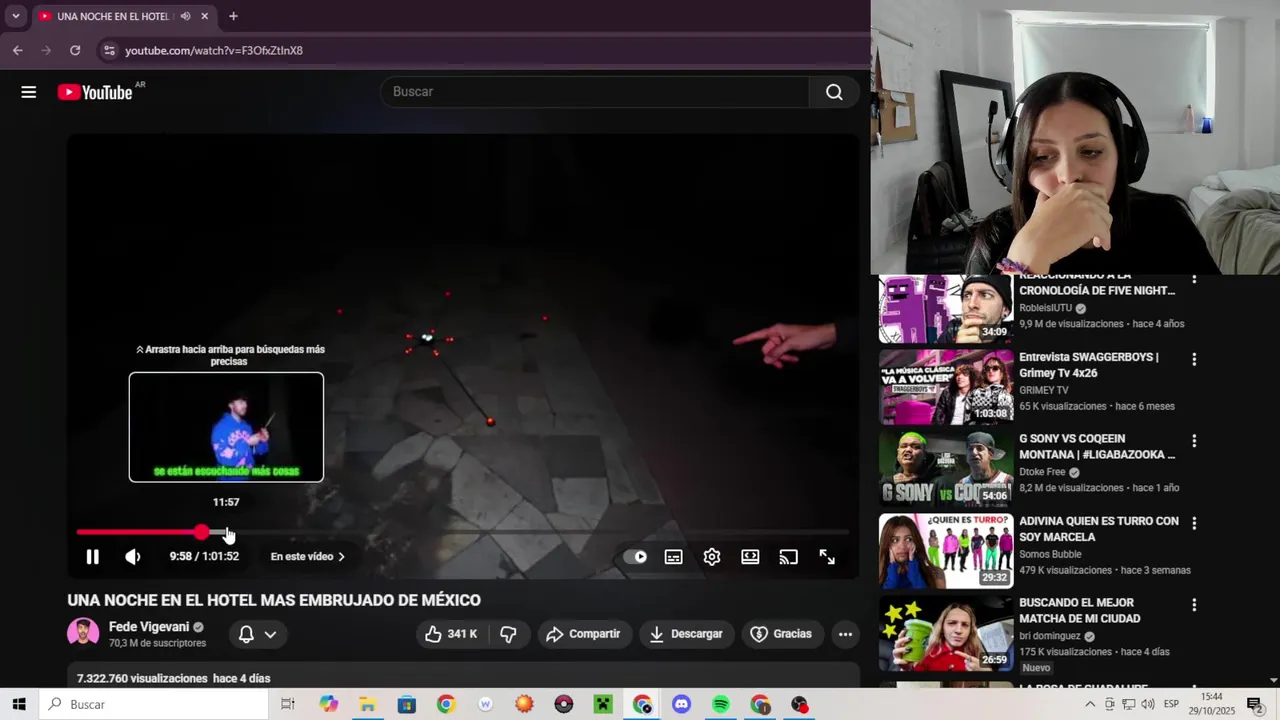Open Microsoft Store from taskbar
Image resolution: width=1280 pixels, height=720 pixels.
pos(407,704)
